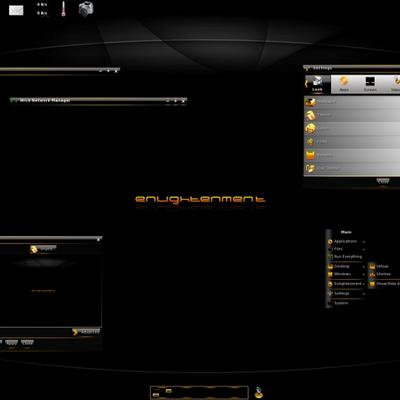The width and height of the screenshot is (400, 400).
Task: Open System entry in Main menu
Action: coord(345,303)
